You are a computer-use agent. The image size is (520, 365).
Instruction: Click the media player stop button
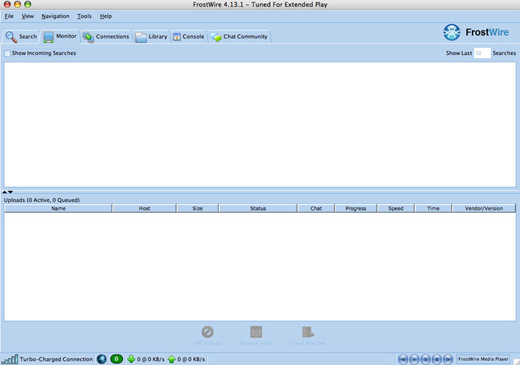[437, 359]
